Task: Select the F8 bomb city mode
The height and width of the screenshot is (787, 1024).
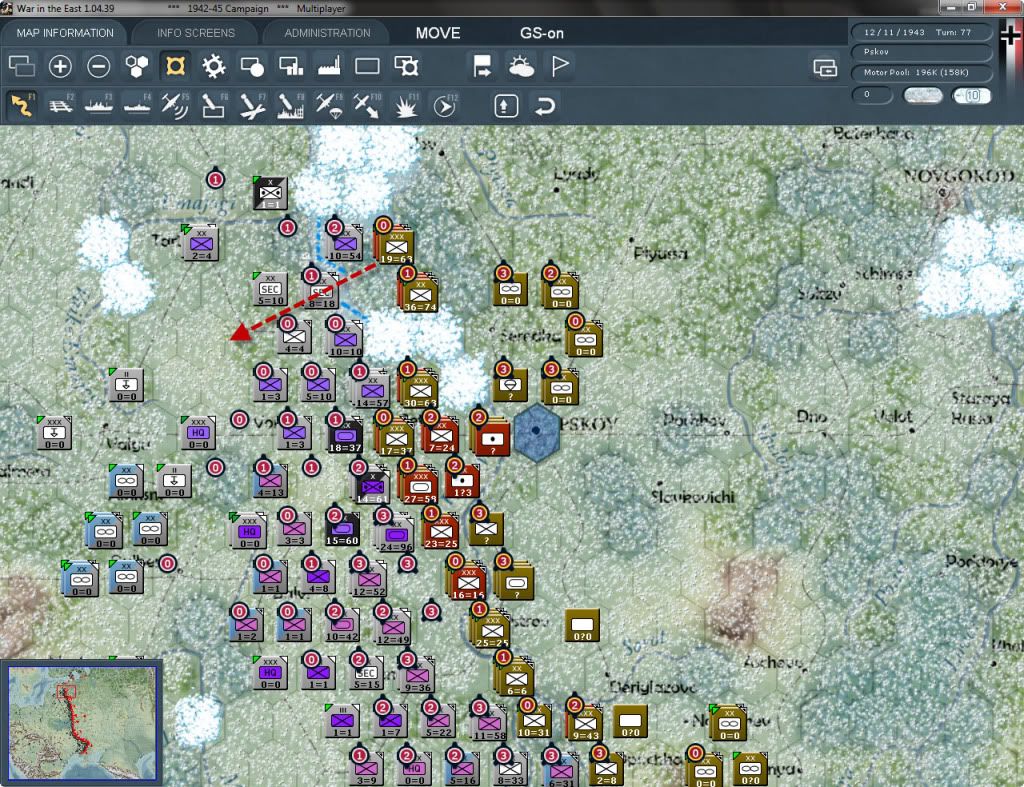Action: coord(290,105)
